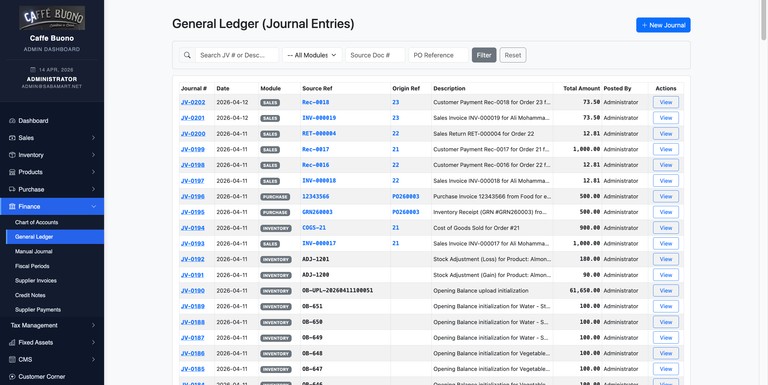
Task: Open journal link JV-0194
Action: [x=192, y=228]
